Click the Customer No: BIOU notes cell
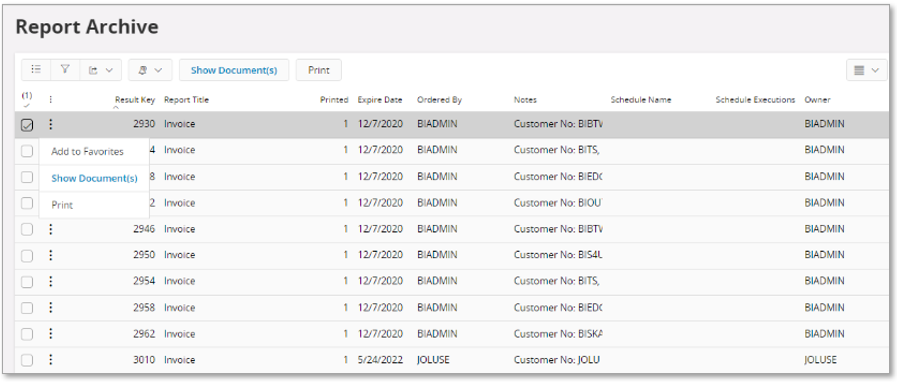The height and width of the screenshot is (382, 897). click(x=558, y=202)
